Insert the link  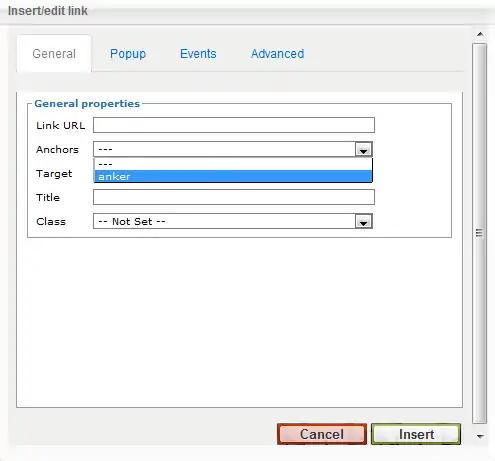coord(416,434)
